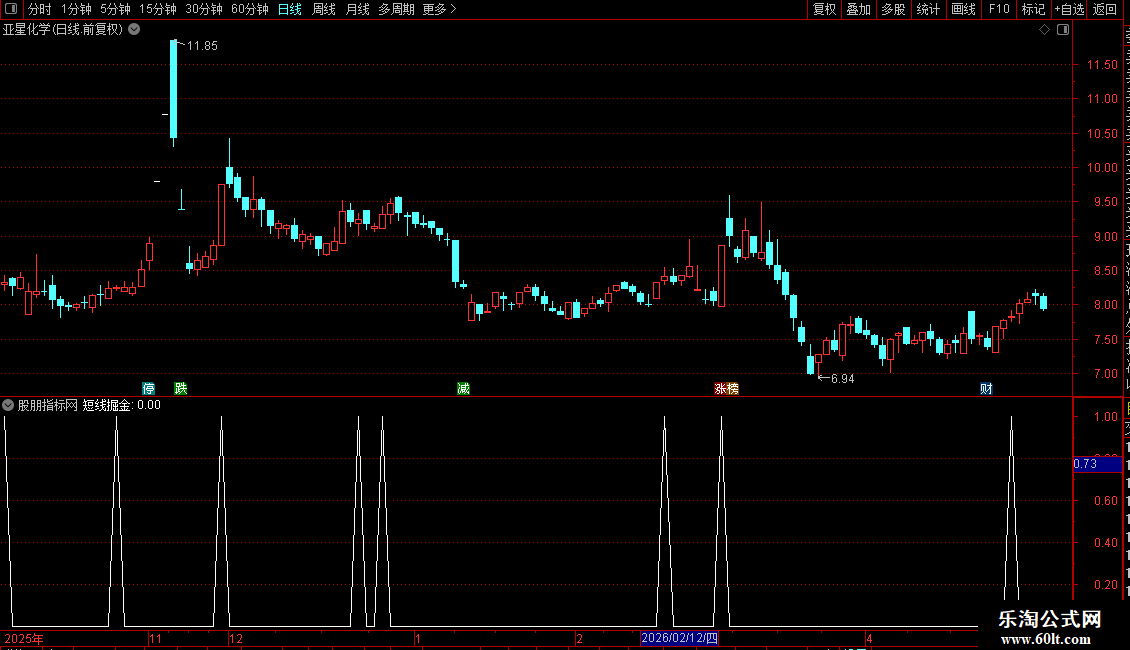
Task: Click the diamond icon above the price axis
Action: (1044, 30)
